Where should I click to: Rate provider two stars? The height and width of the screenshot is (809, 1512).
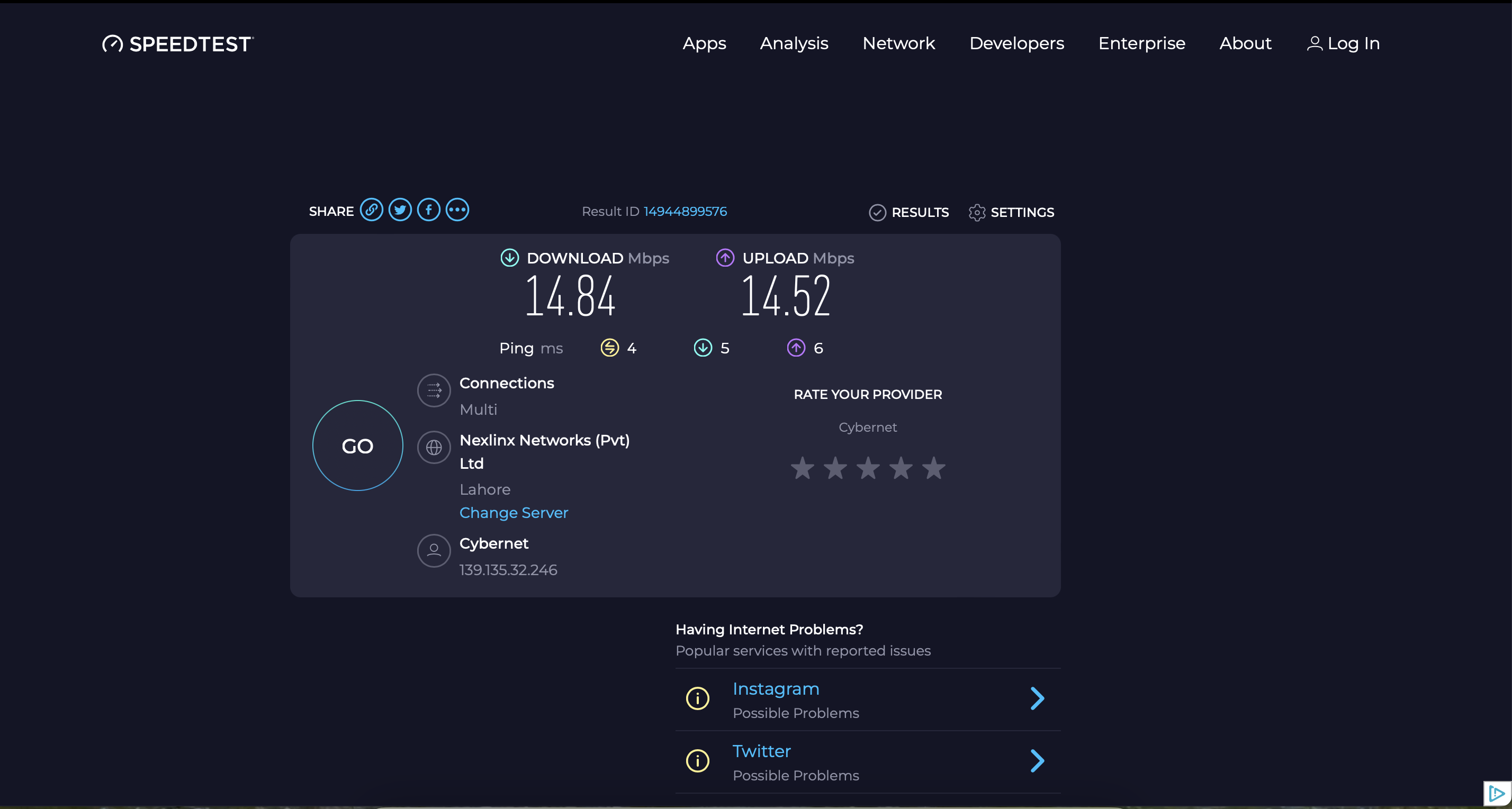click(835, 468)
